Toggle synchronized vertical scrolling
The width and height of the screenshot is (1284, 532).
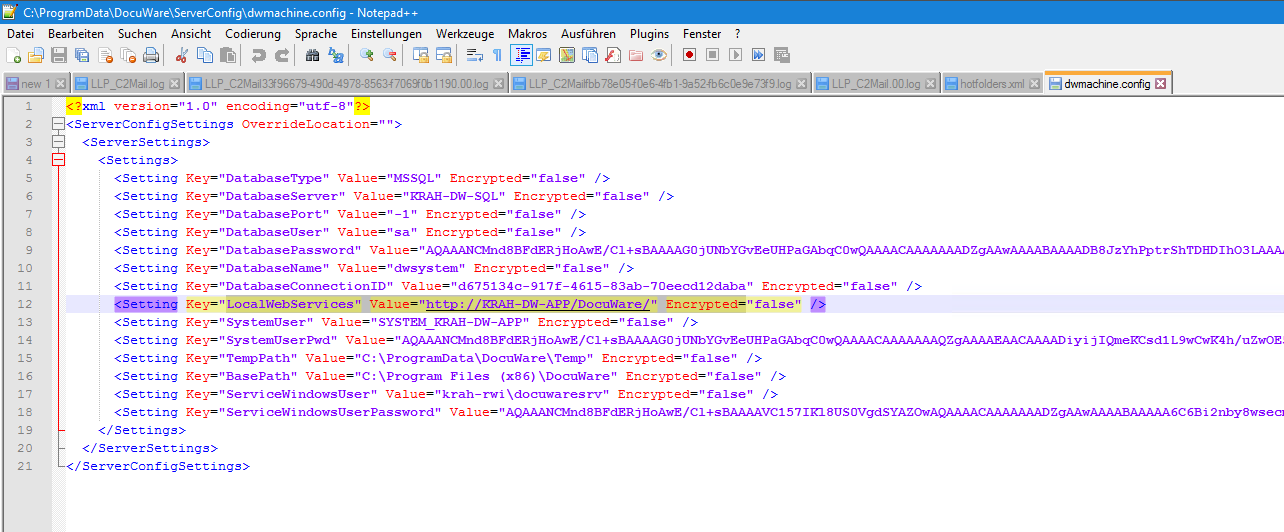click(421, 55)
